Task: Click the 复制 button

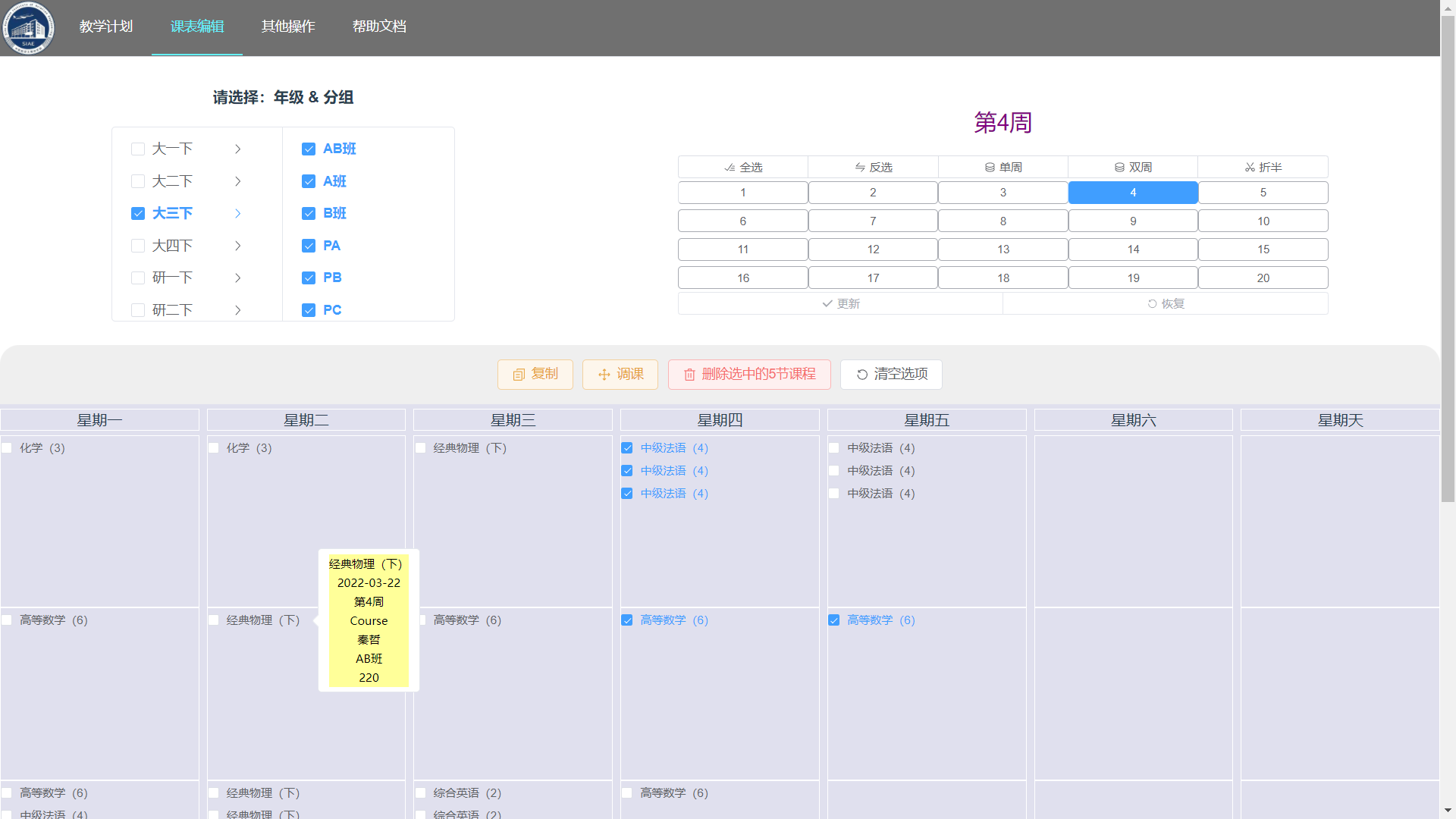Action: (x=535, y=375)
